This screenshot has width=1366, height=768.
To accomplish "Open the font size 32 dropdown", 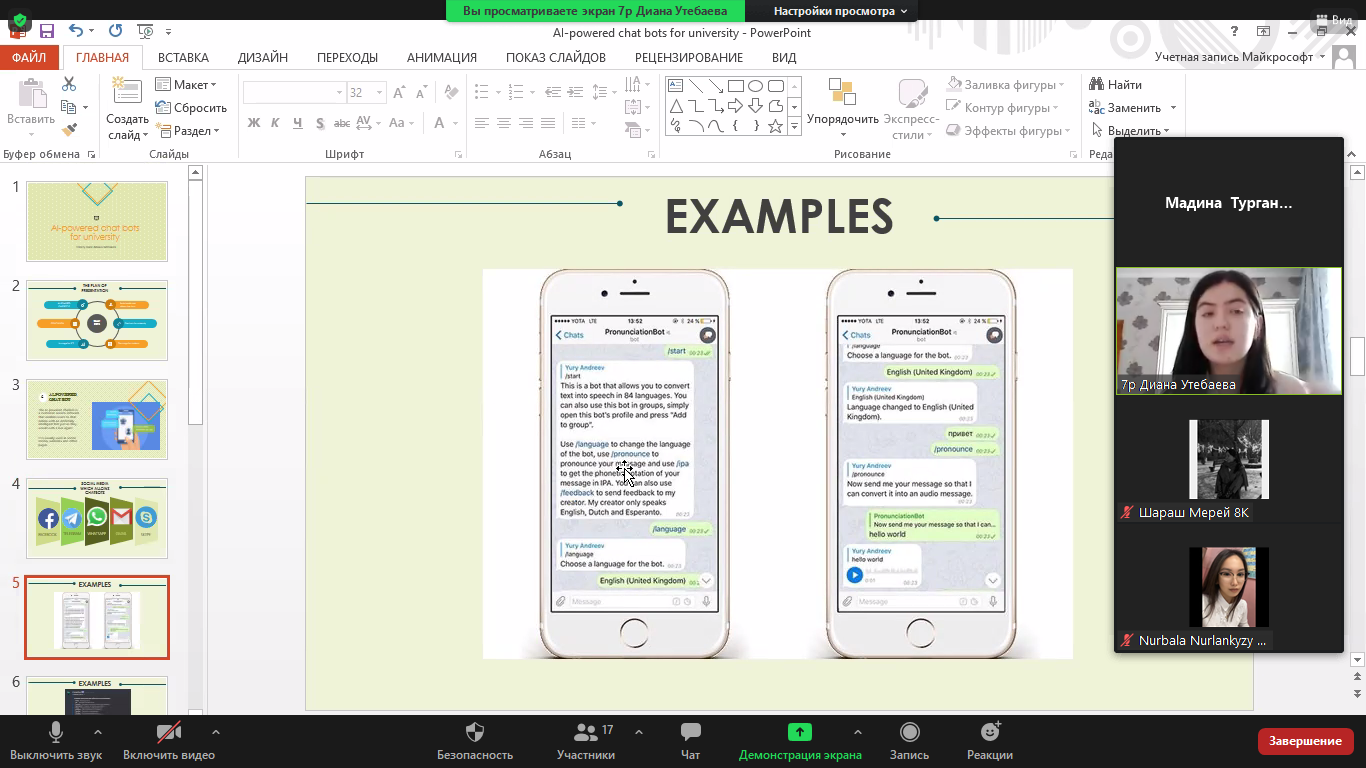I will click(380, 92).
